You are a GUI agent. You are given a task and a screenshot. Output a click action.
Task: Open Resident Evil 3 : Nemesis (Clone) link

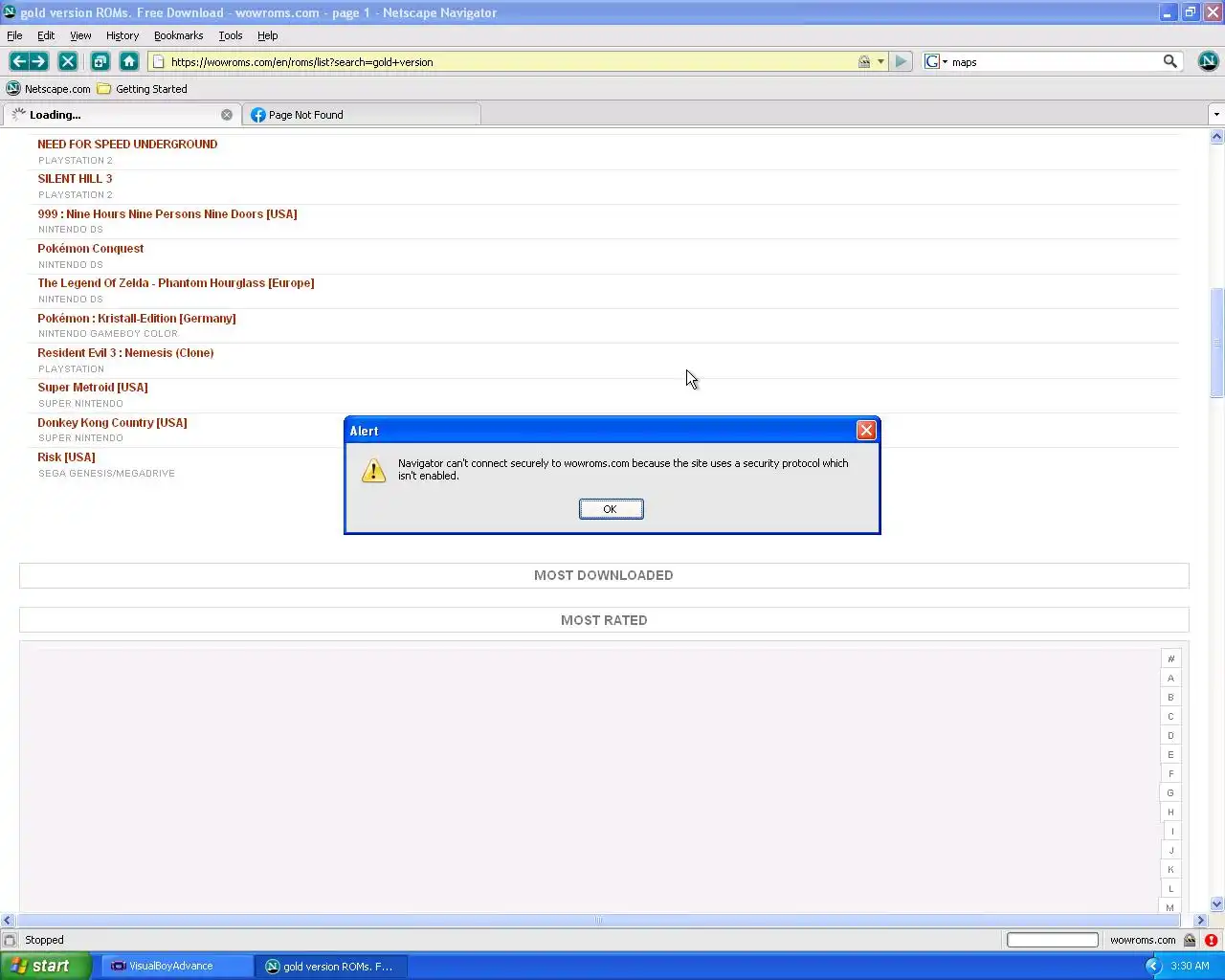[125, 353]
